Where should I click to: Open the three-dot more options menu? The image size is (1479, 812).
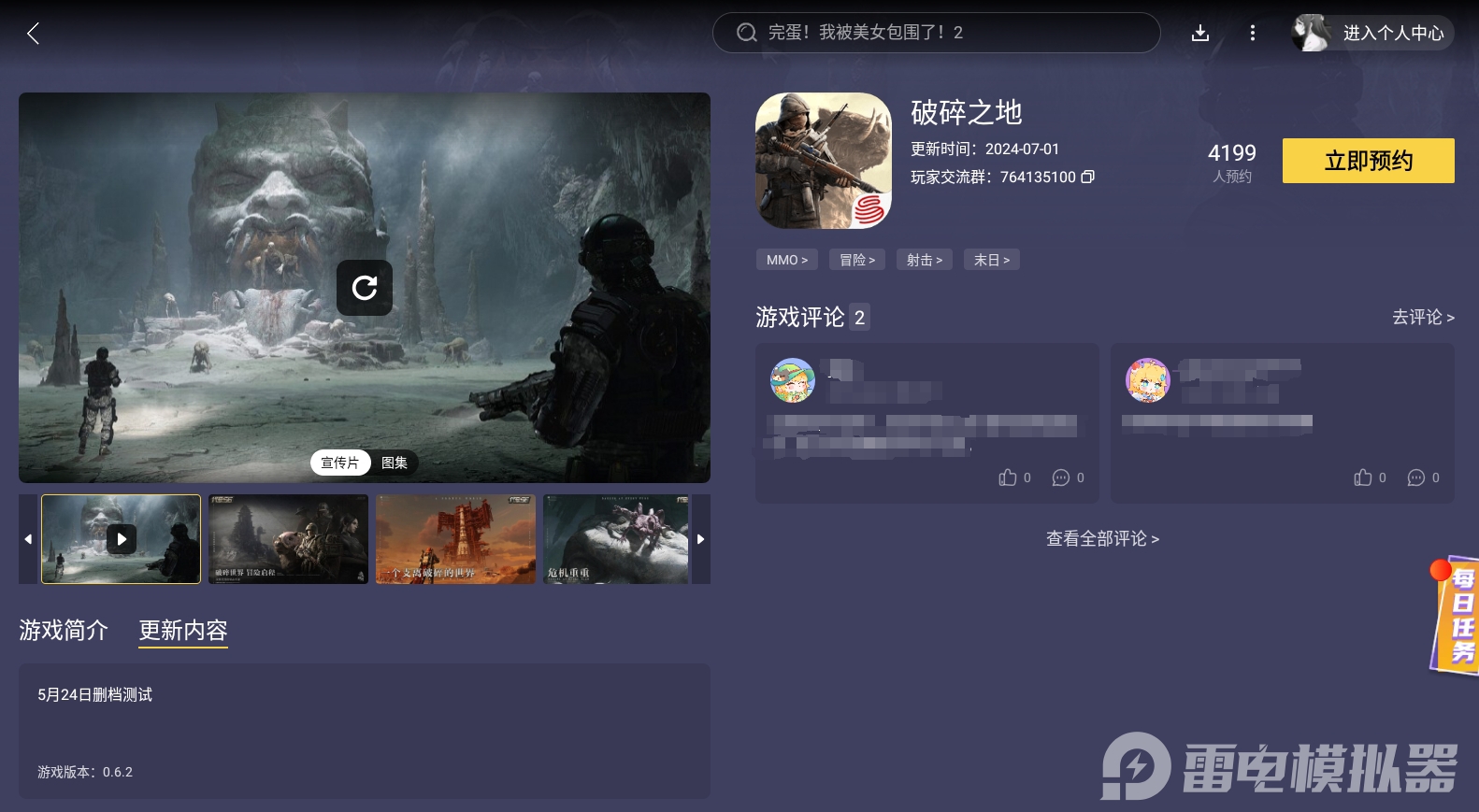1253,34
